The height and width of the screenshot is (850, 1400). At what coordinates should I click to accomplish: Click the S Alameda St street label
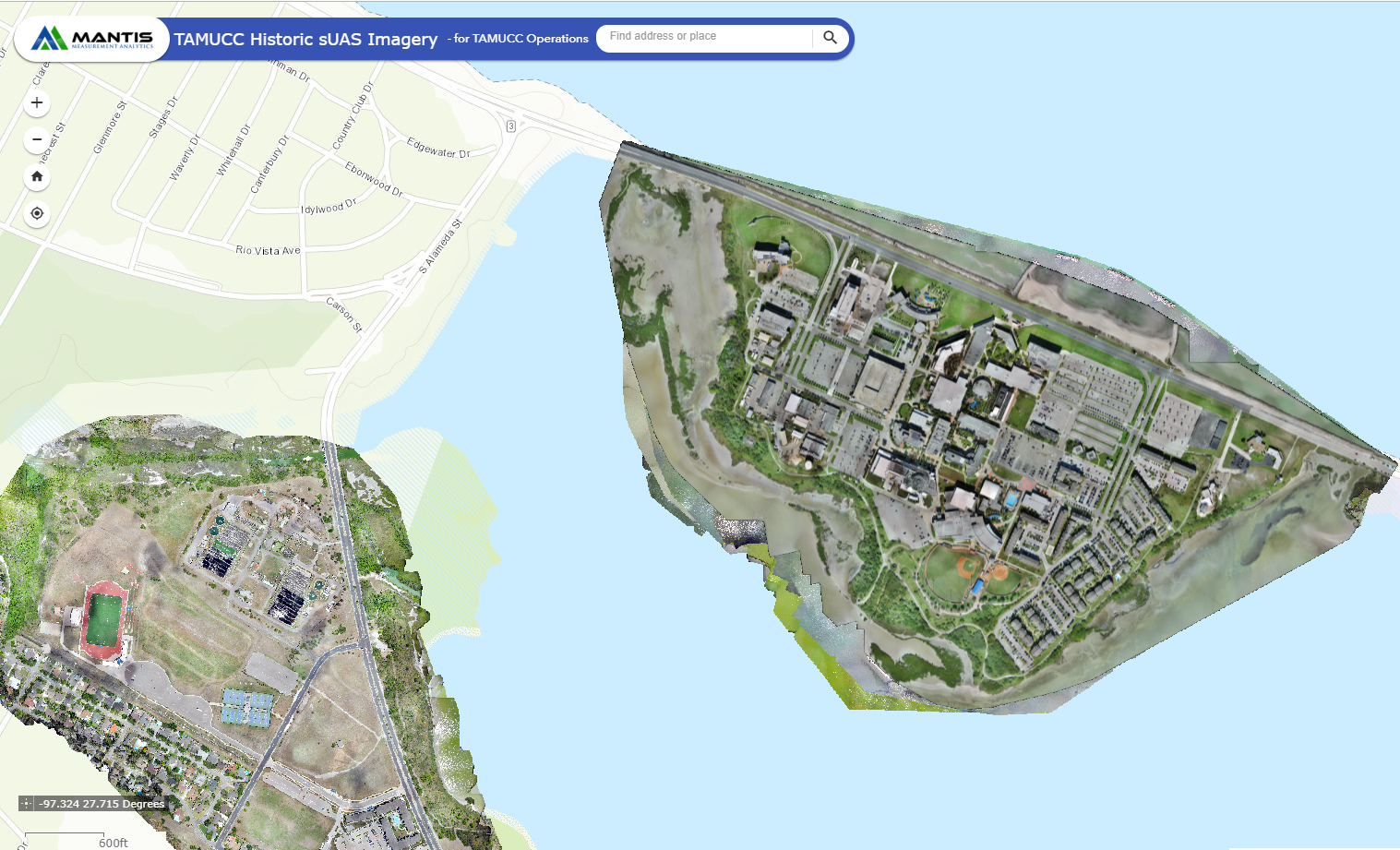(440, 246)
